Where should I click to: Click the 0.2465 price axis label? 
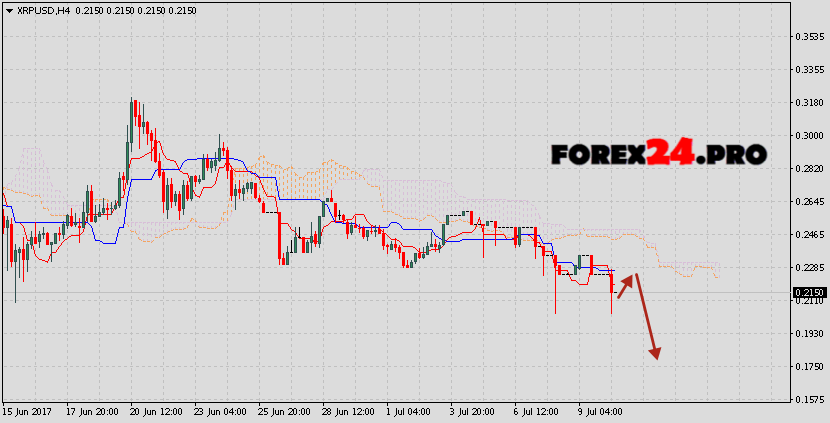click(808, 234)
